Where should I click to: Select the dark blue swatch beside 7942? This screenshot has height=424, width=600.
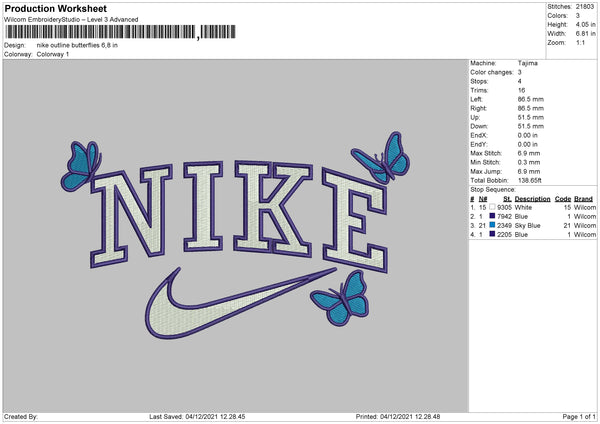[x=492, y=216]
